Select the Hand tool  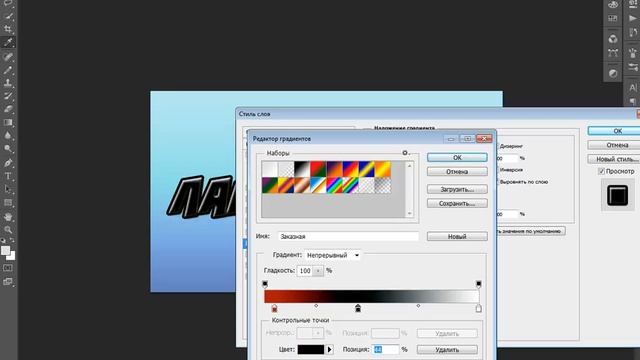coord(8,217)
